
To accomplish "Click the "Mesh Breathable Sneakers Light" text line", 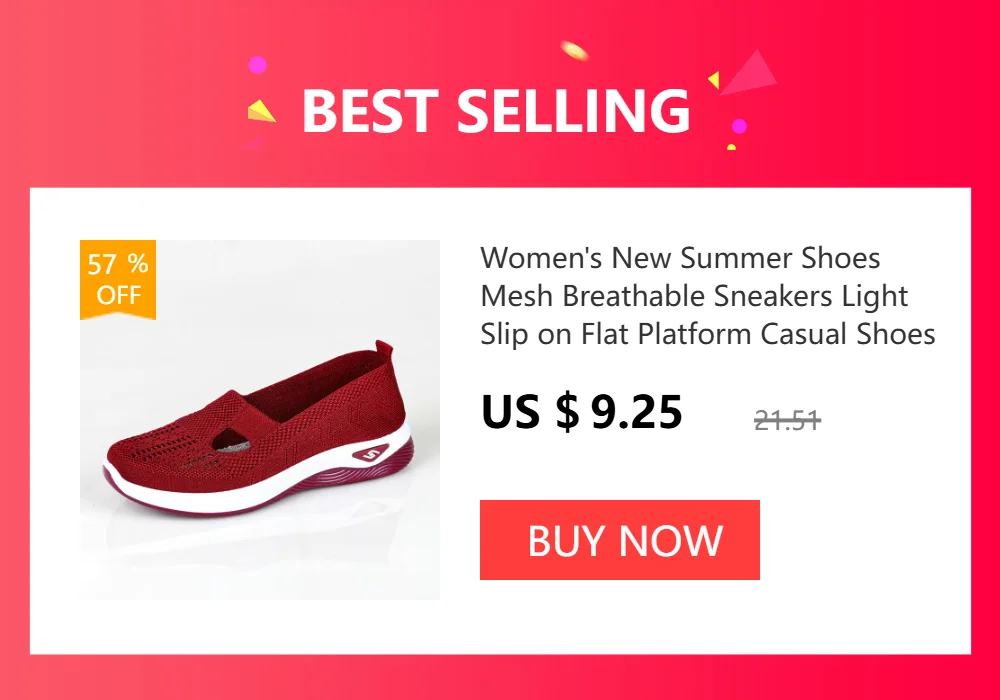I will [x=694, y=296].
